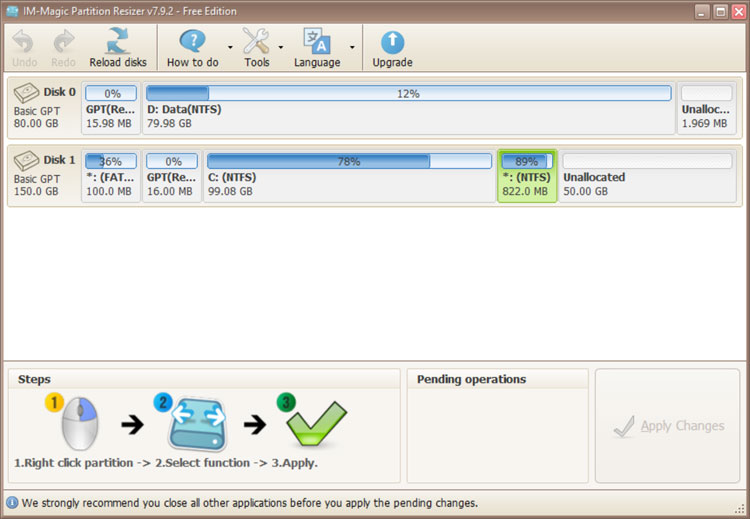The image size is (750, 519).
Task: Open the Tools wrench icon
Action: coord(256,41)
